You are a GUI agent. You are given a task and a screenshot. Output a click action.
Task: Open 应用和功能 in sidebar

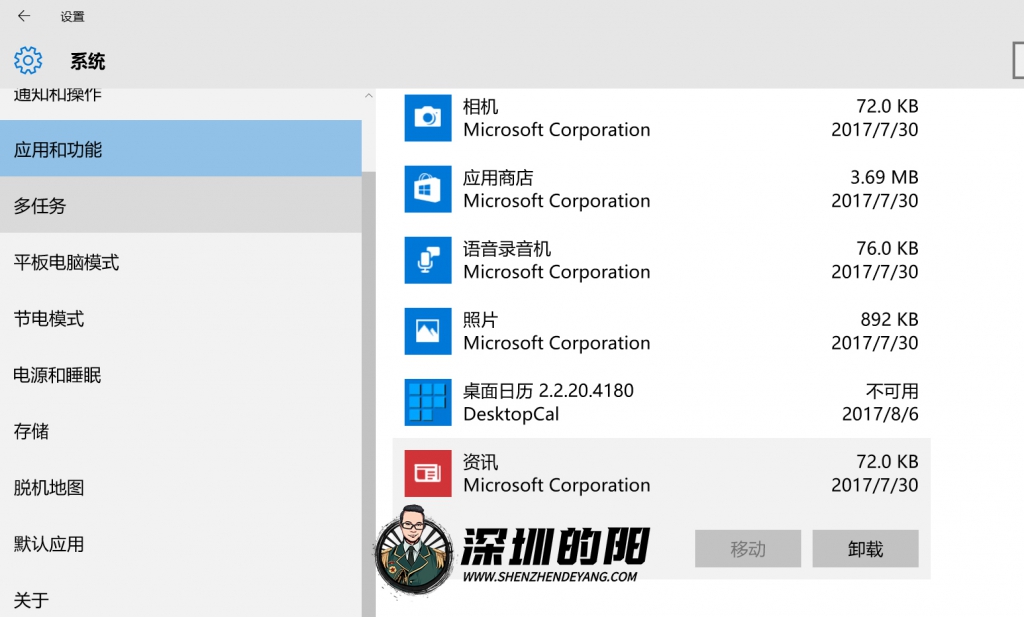(x=181, y=149)
